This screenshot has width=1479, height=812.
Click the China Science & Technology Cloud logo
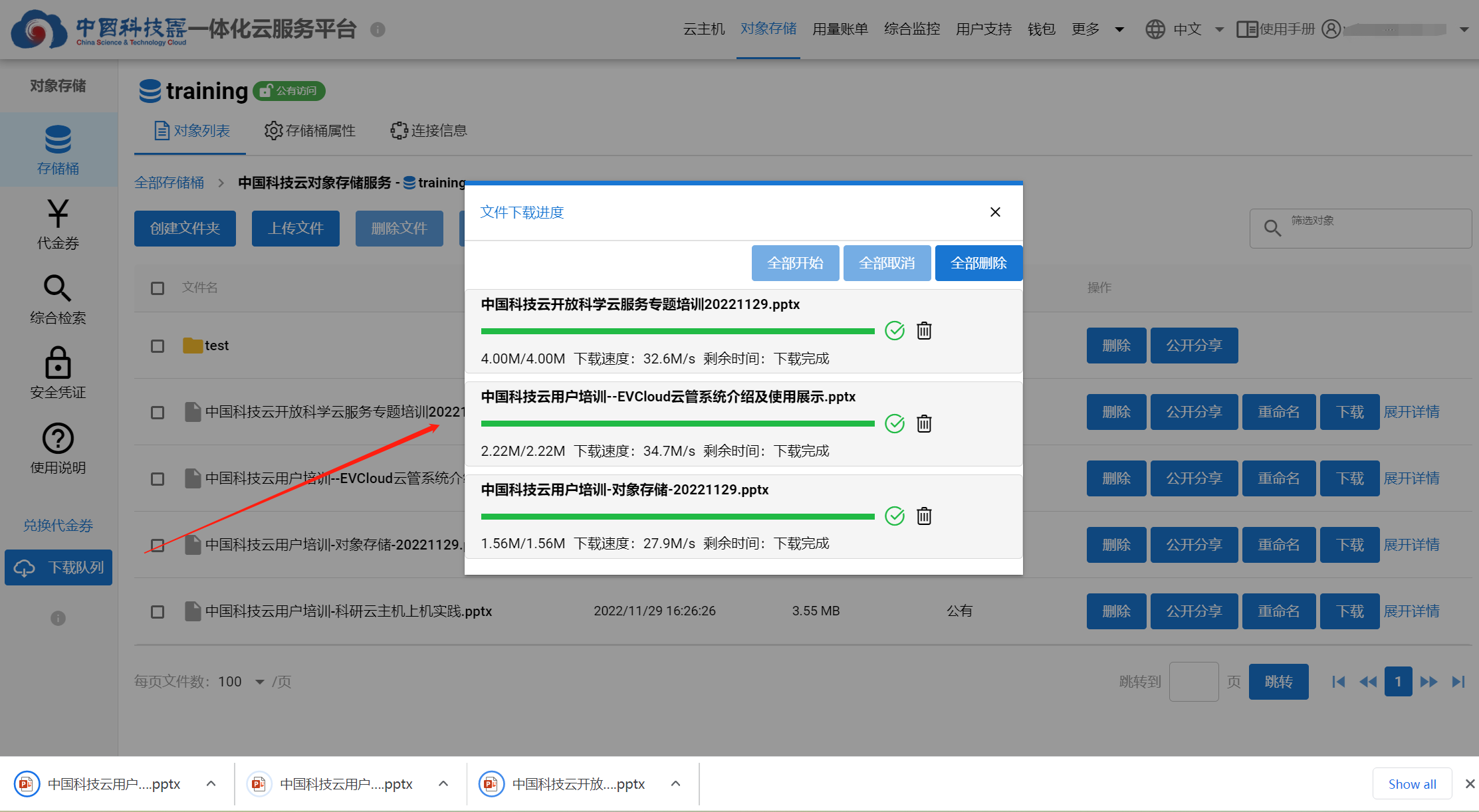100,30
